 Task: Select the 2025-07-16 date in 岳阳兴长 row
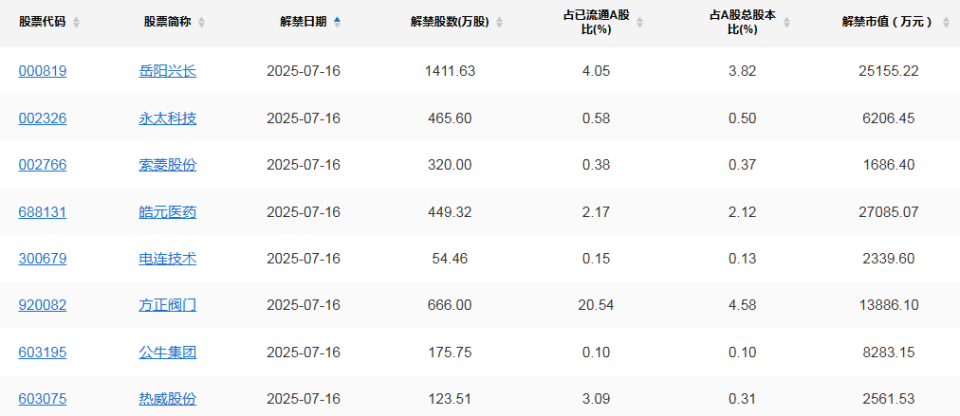(304, 72)
